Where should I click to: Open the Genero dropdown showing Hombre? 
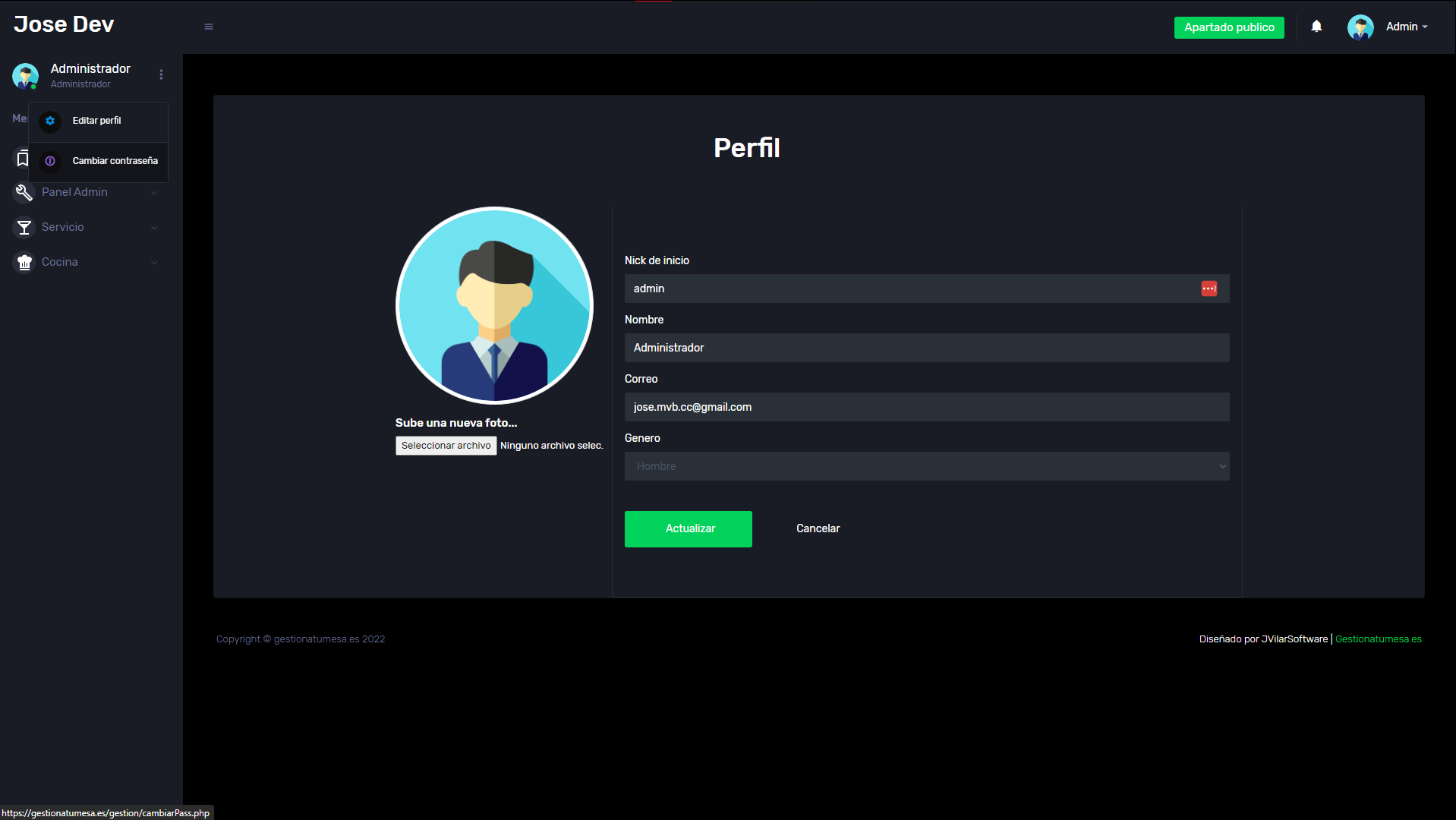tap(926, 466)
